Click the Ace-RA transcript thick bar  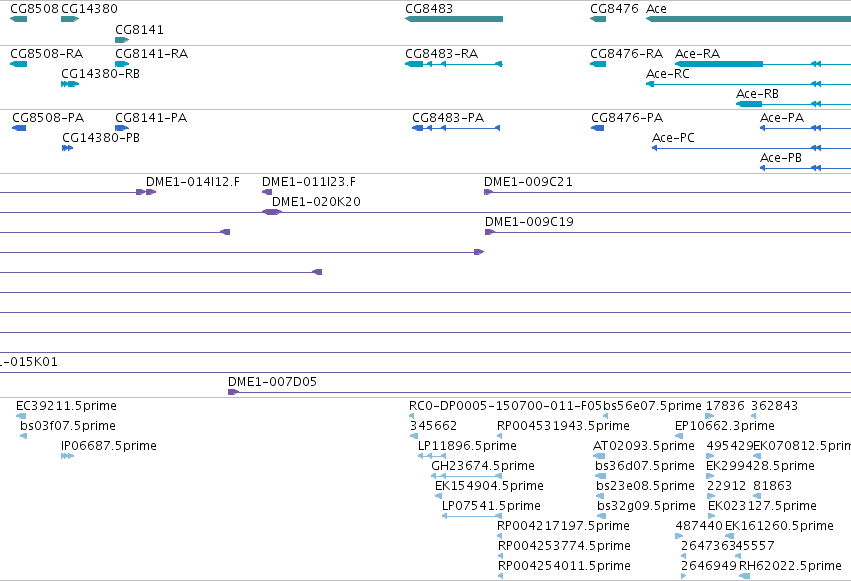click(x=719, y=64)
